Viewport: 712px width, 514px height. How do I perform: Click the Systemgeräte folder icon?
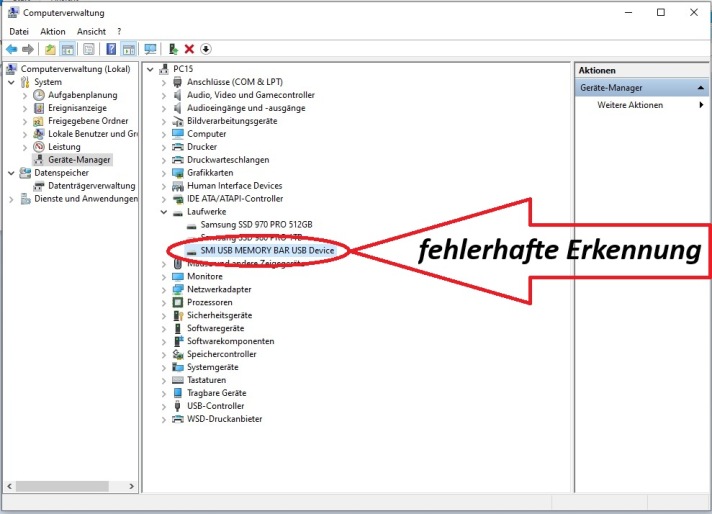click(x=178, y=367)
